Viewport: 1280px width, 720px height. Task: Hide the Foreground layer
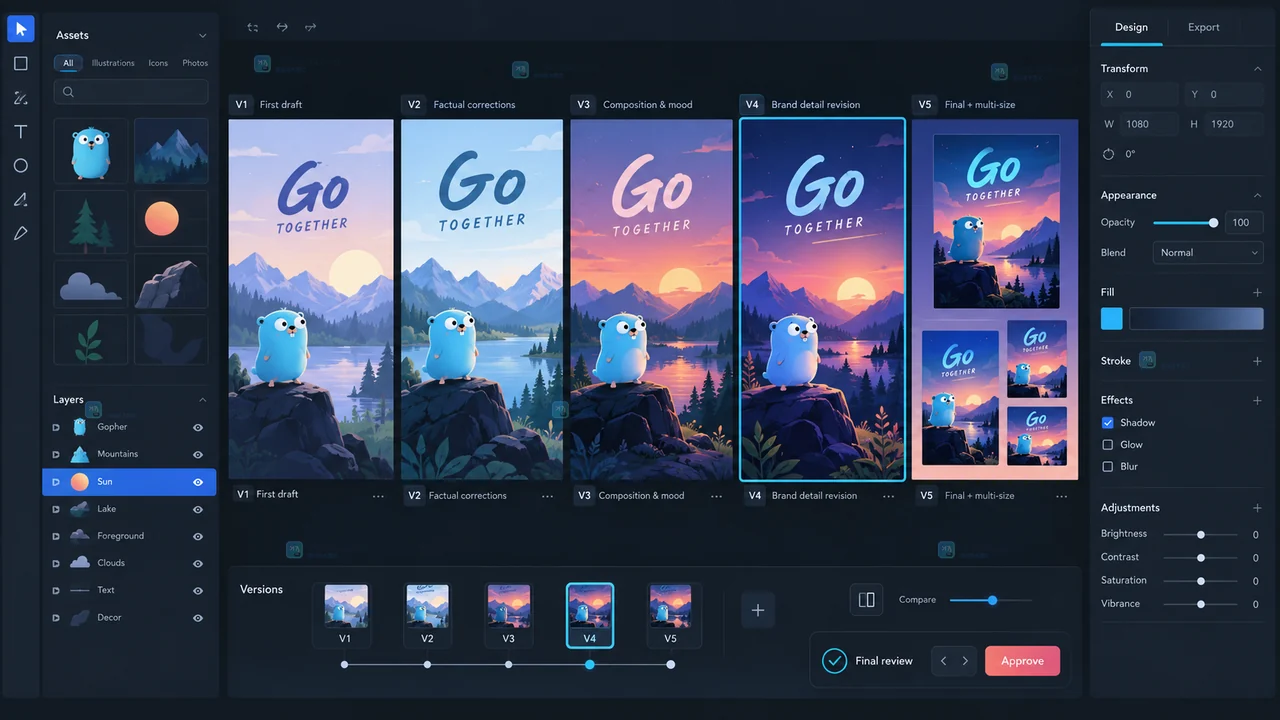tap(198, 536)
